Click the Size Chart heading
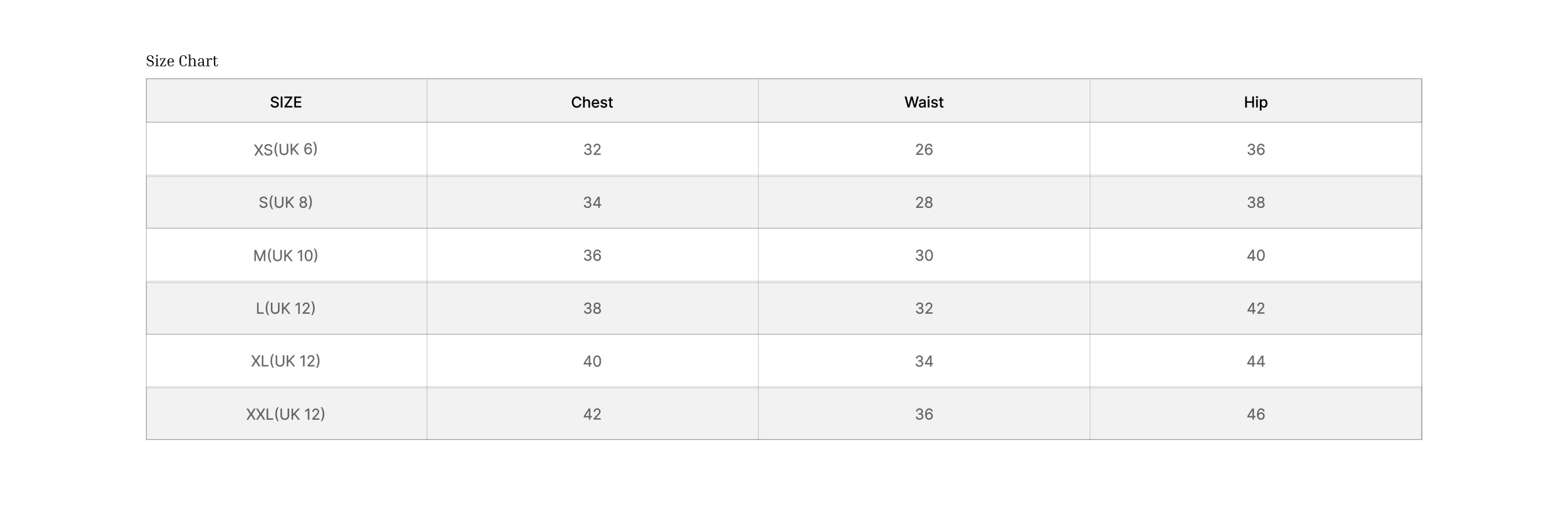Viewport: 1568px width, 514px height. pyautogui.click(x=182, y=61)
